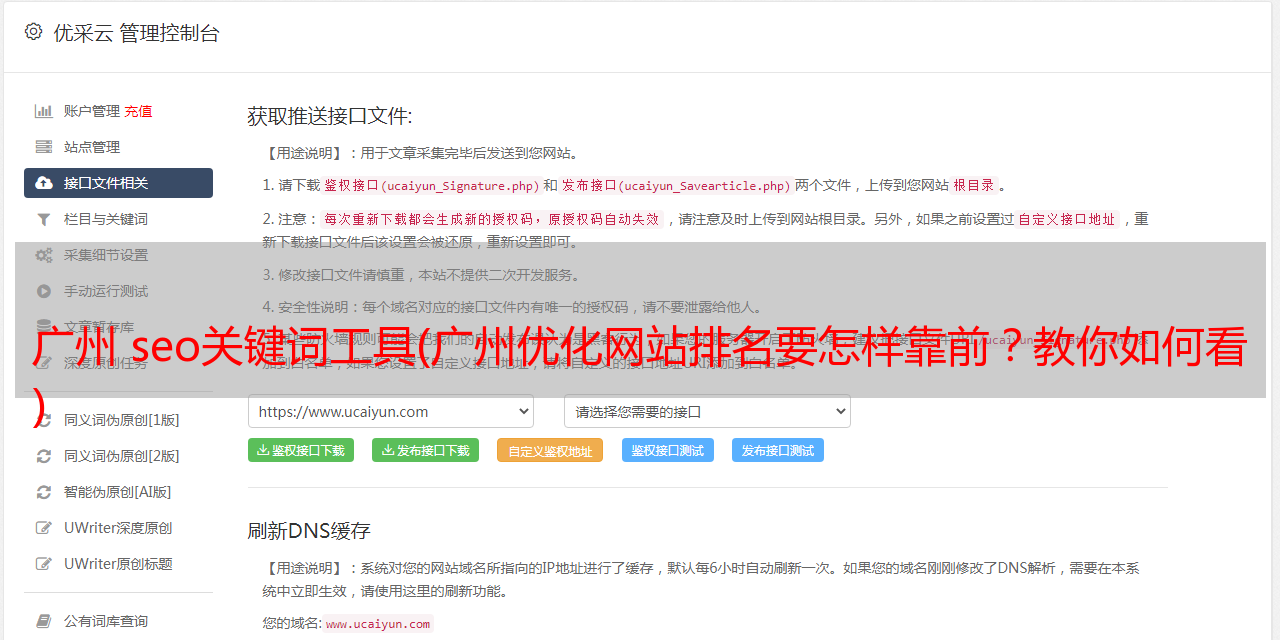Click the gear icon beside 优采云 管理控制台
This screenshot has width=1280, height=640.
click(x=33, y=32)
